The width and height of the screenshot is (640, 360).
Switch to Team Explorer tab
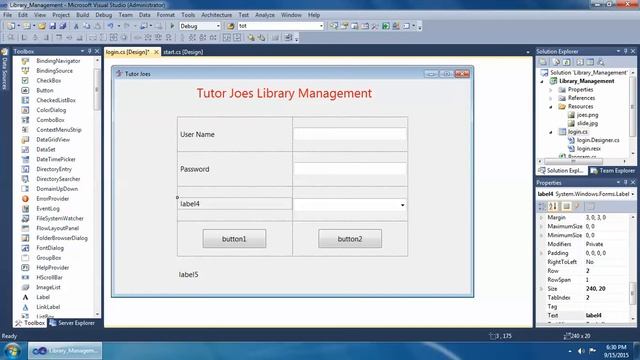(x=613, y=171)
